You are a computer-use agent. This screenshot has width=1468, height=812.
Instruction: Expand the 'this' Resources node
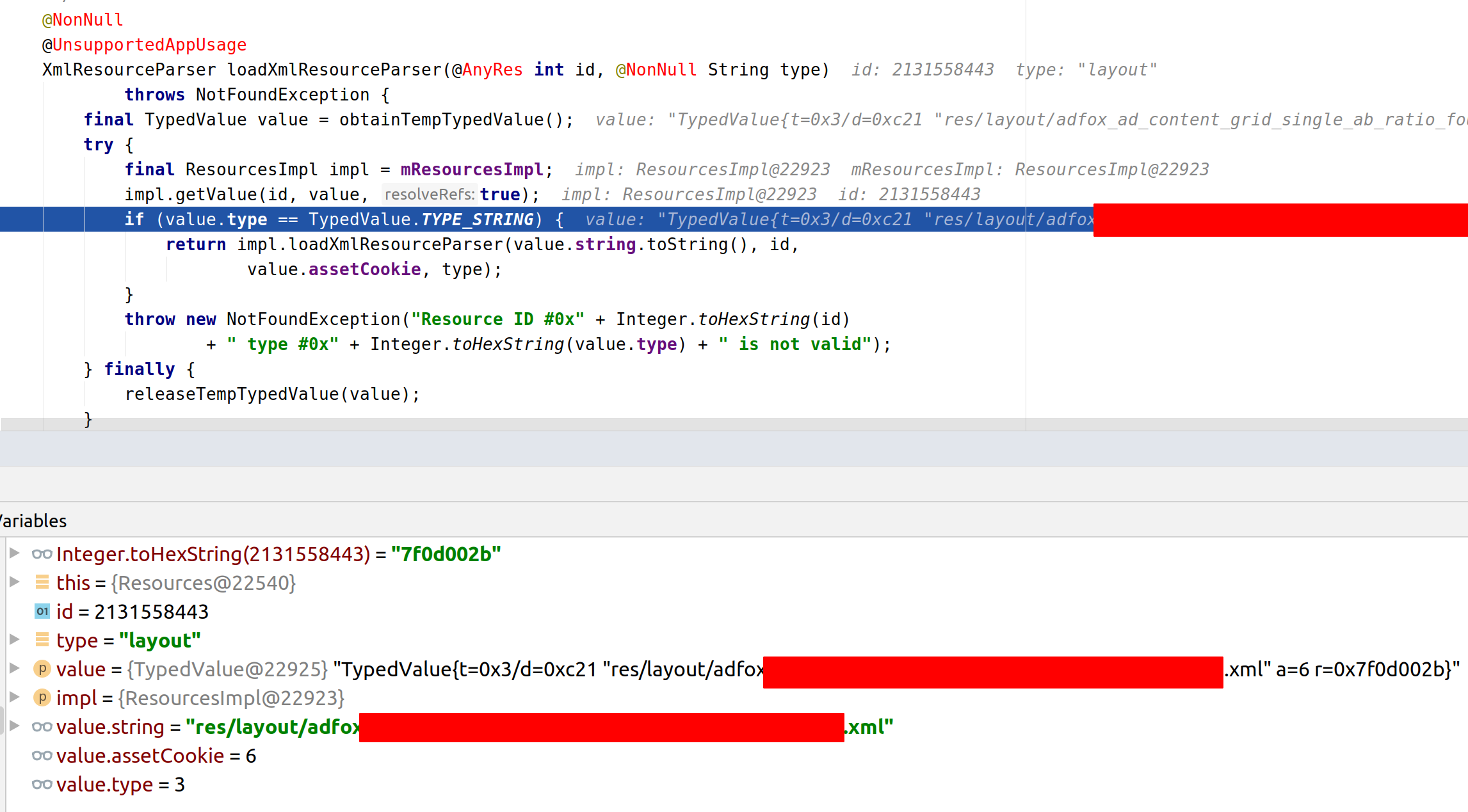pyautogui.click(x=14, y=582)
